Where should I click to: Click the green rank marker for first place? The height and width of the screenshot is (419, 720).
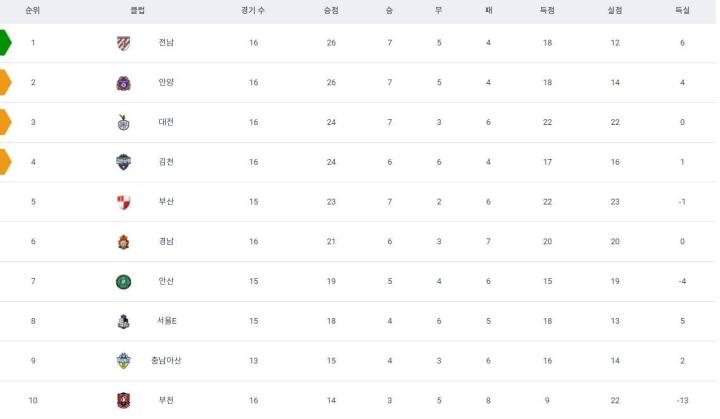tap(6, 43)
